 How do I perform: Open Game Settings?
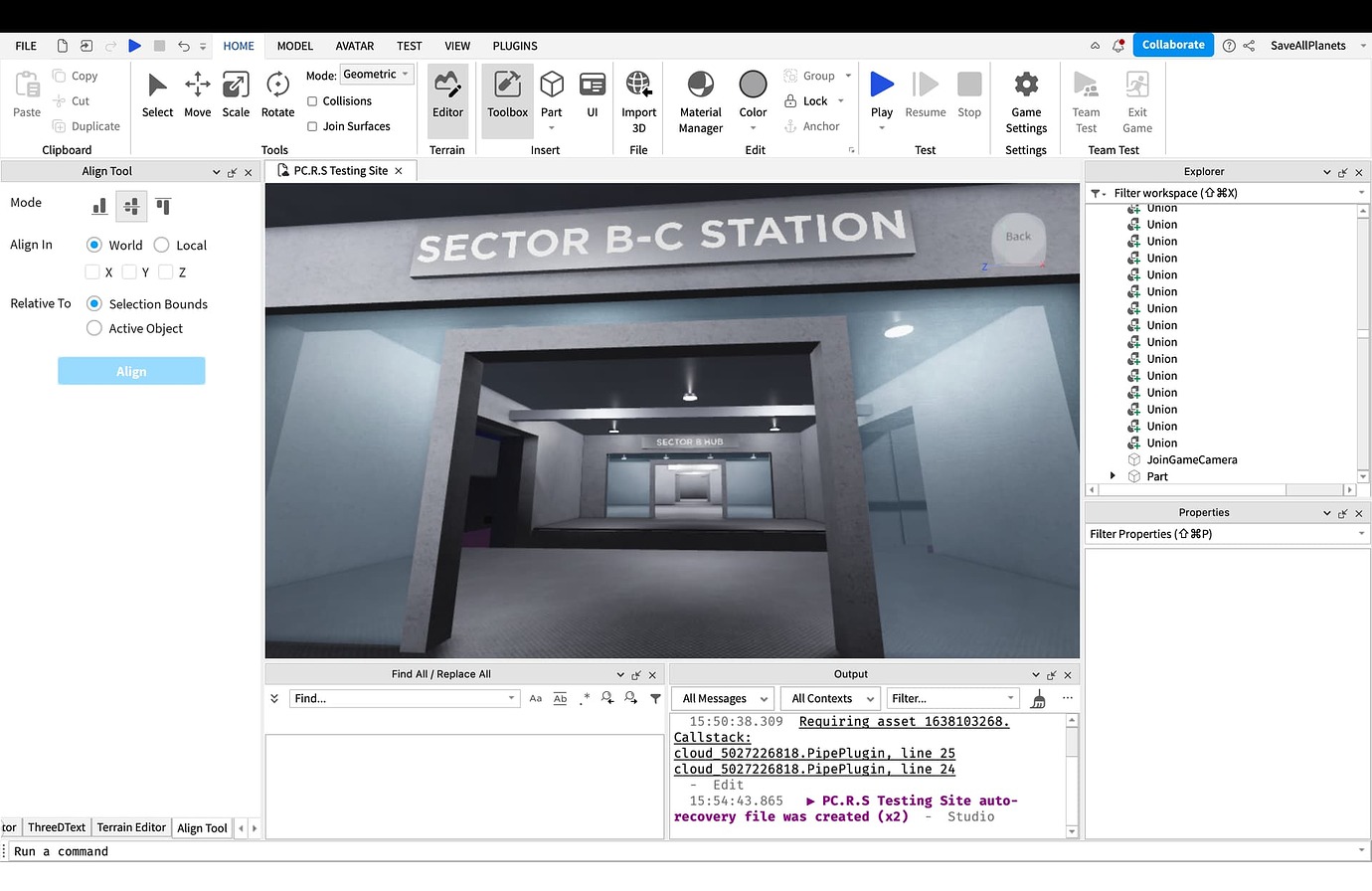[1026, 94]
